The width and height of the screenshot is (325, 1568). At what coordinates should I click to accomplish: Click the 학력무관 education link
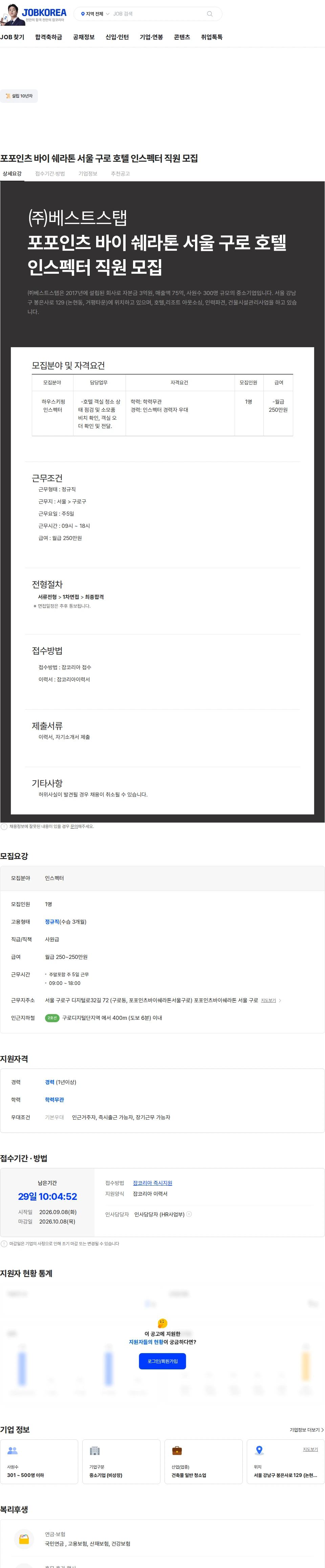(x=54, y=1100)
